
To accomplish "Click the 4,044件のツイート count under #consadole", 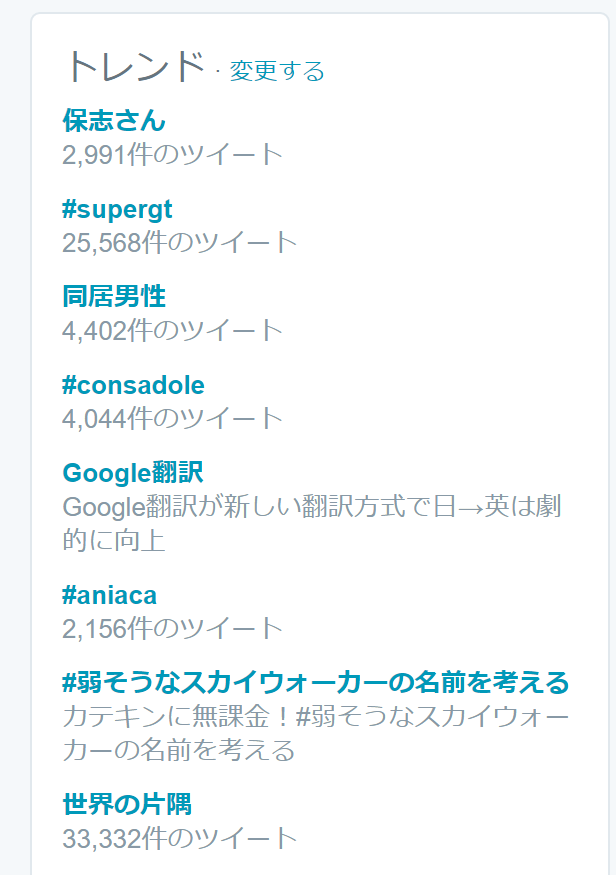I will pos(172,419).
